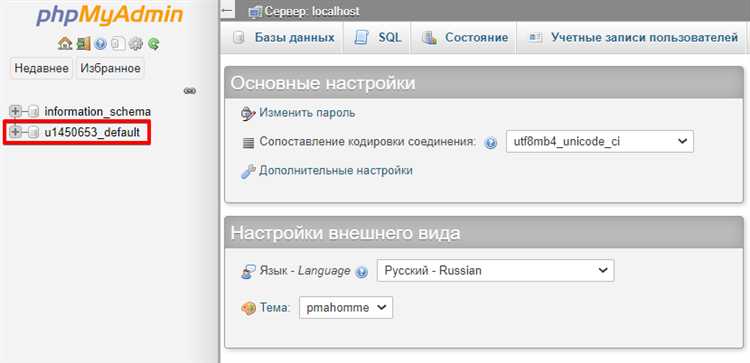This screenshot has width=750, height=363.
Task: Select the information_schema database
Action: pyautogui.click(x=98, y=111)
